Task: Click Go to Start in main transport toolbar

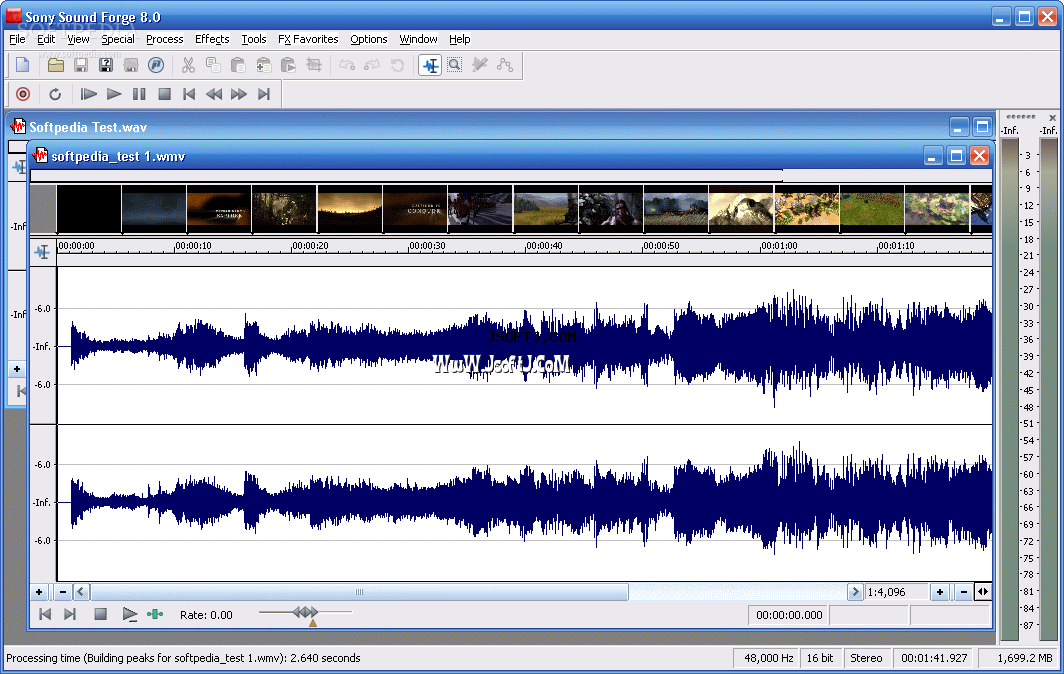Action: 189,94
